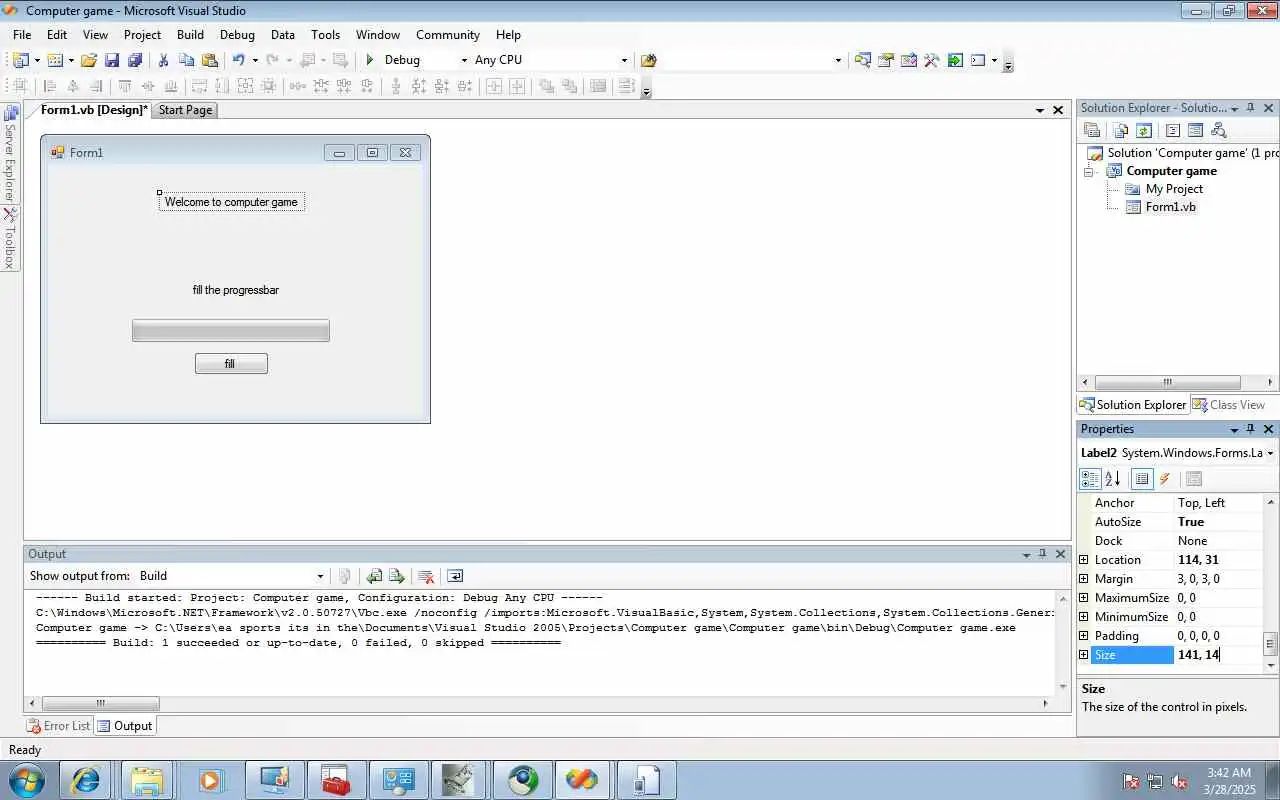Select the progress bar on Form1

point(231,331)
